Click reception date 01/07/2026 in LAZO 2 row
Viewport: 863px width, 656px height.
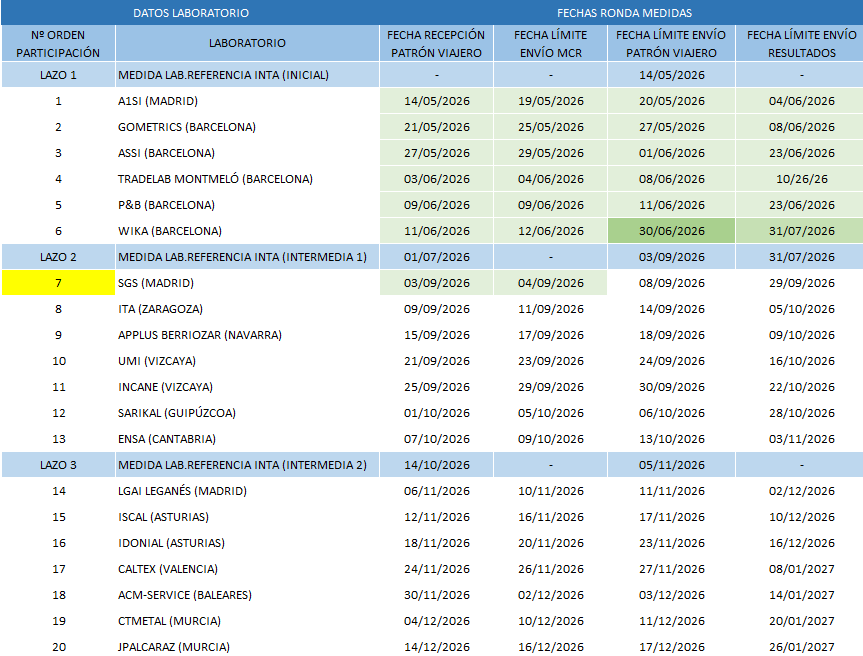coord(436,257)
